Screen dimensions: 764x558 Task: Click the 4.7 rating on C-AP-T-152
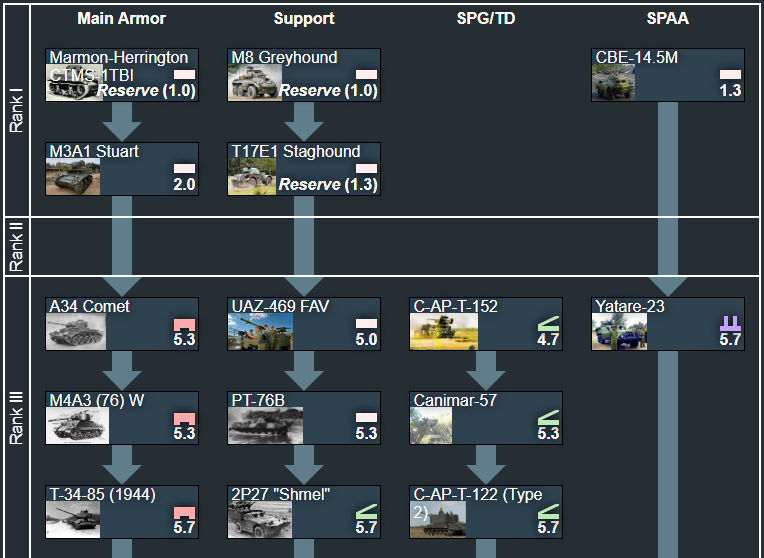[x=549, y=340]
